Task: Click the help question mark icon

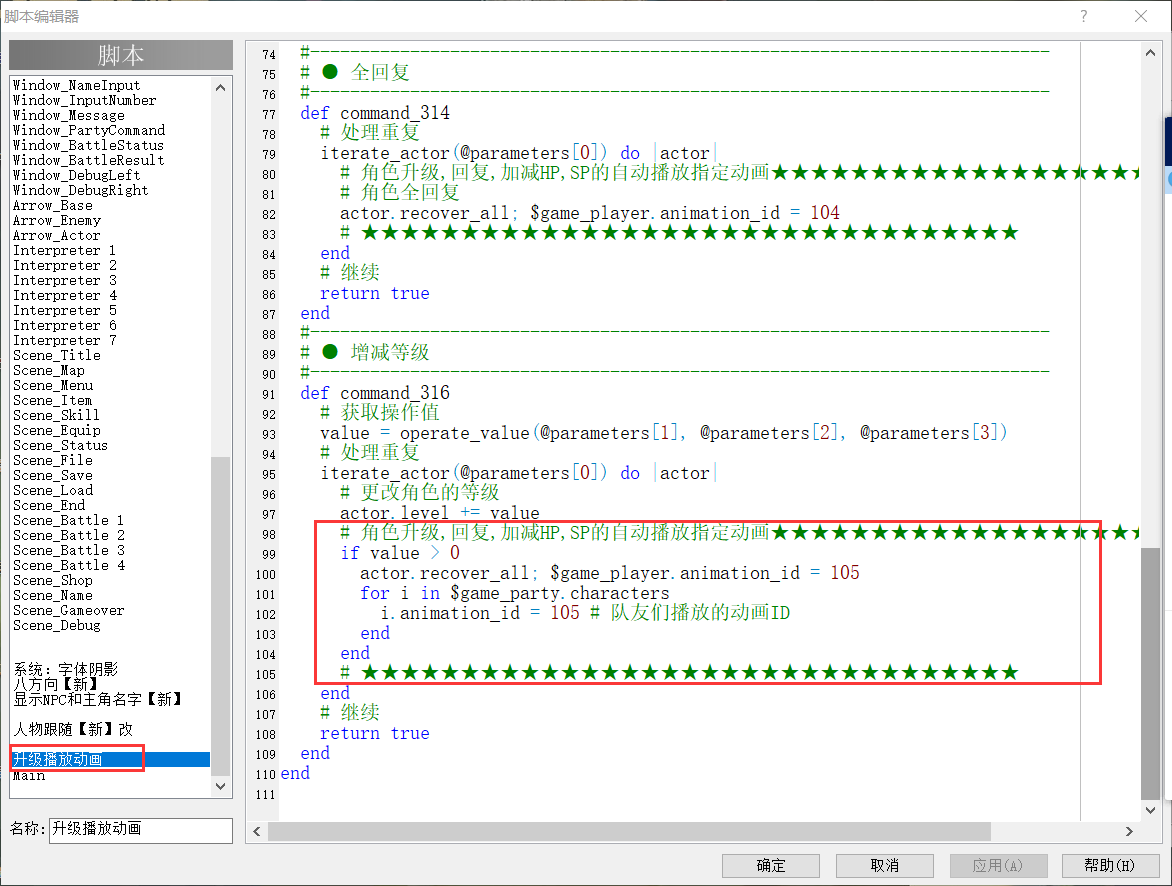Action: pyautogui.click(x=1084, y=16)
